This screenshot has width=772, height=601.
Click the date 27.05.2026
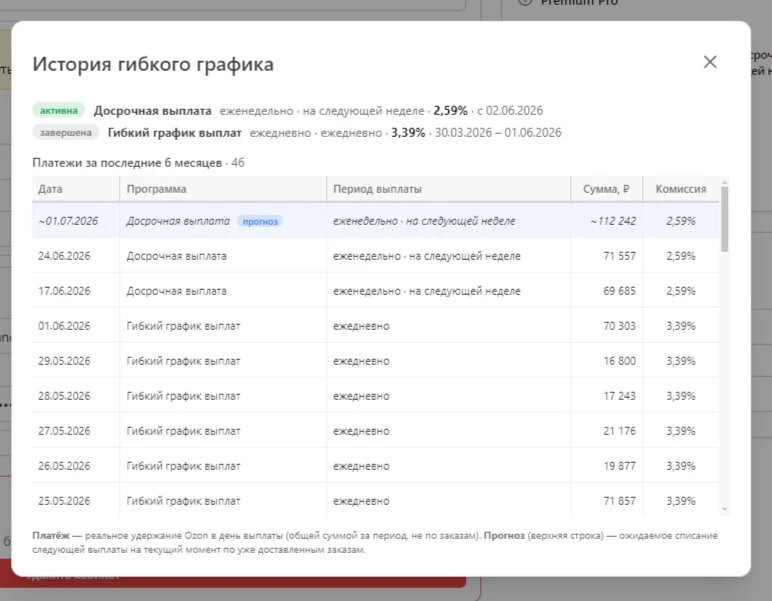(x=64, y=431)
